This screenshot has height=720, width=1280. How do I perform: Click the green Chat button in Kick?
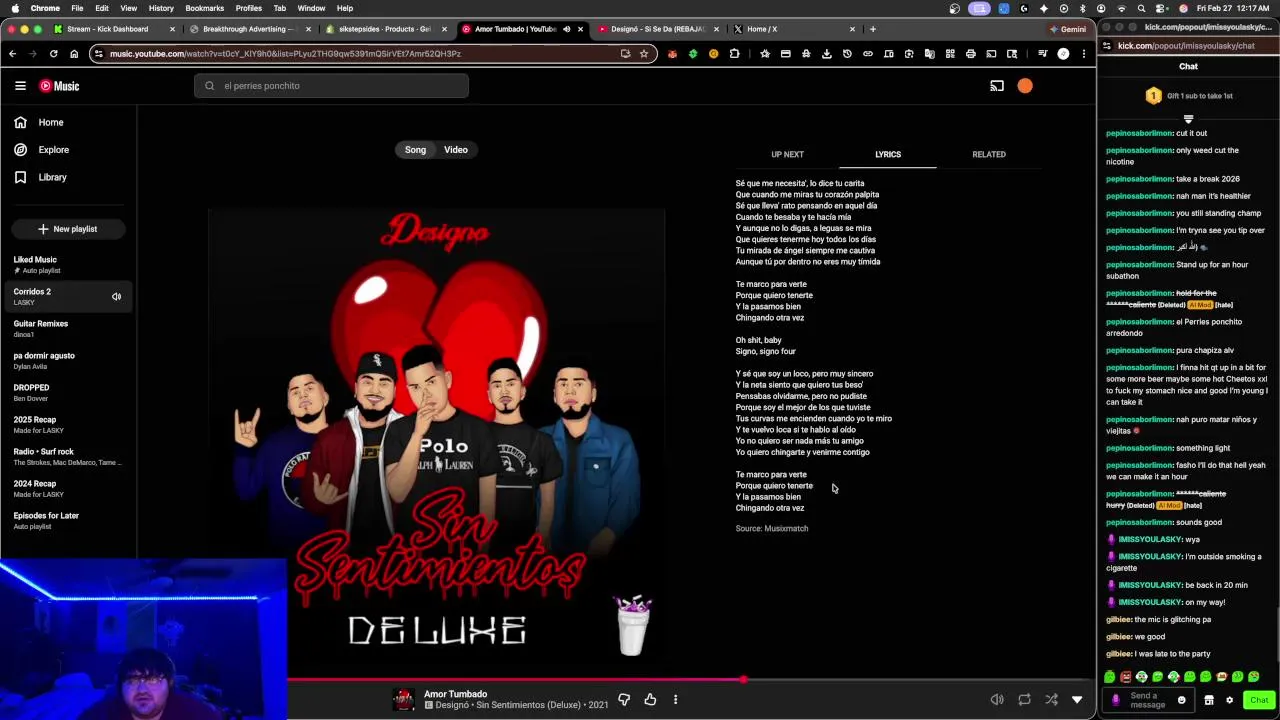coord(1259,700)
